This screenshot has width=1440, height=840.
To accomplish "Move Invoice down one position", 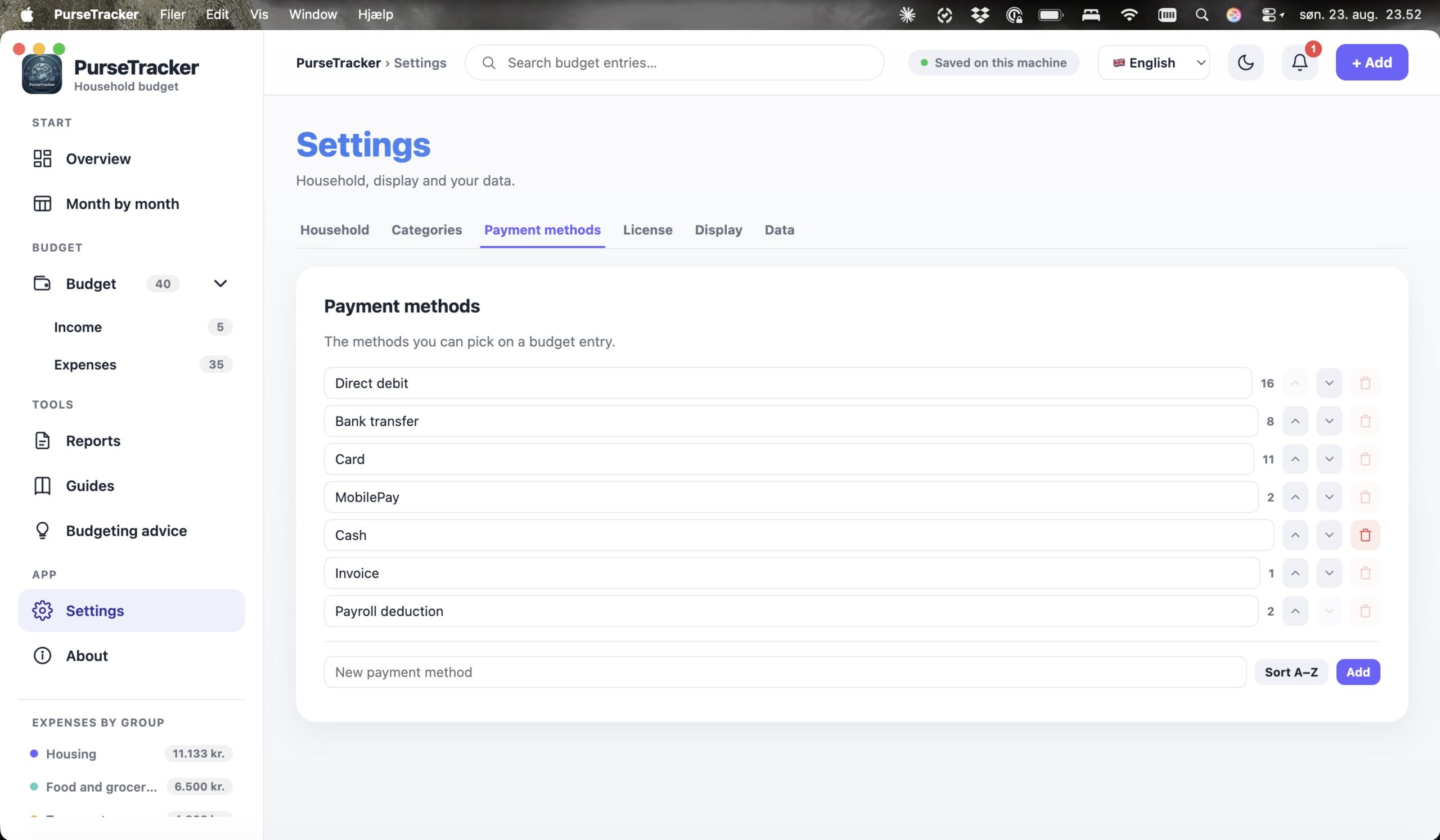I will coord(1329,573).
